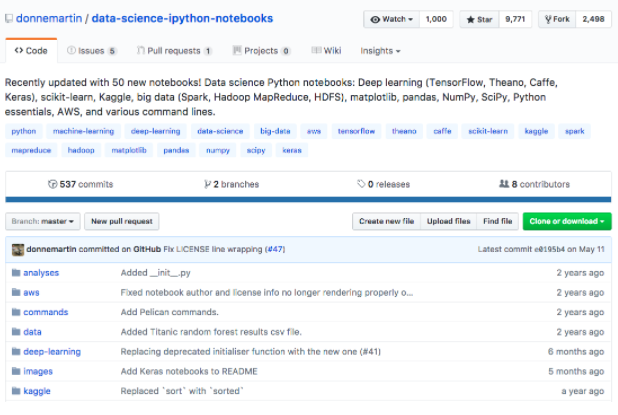Expand Clone or download menu
The image size is (618, 415).
point(567,221)
